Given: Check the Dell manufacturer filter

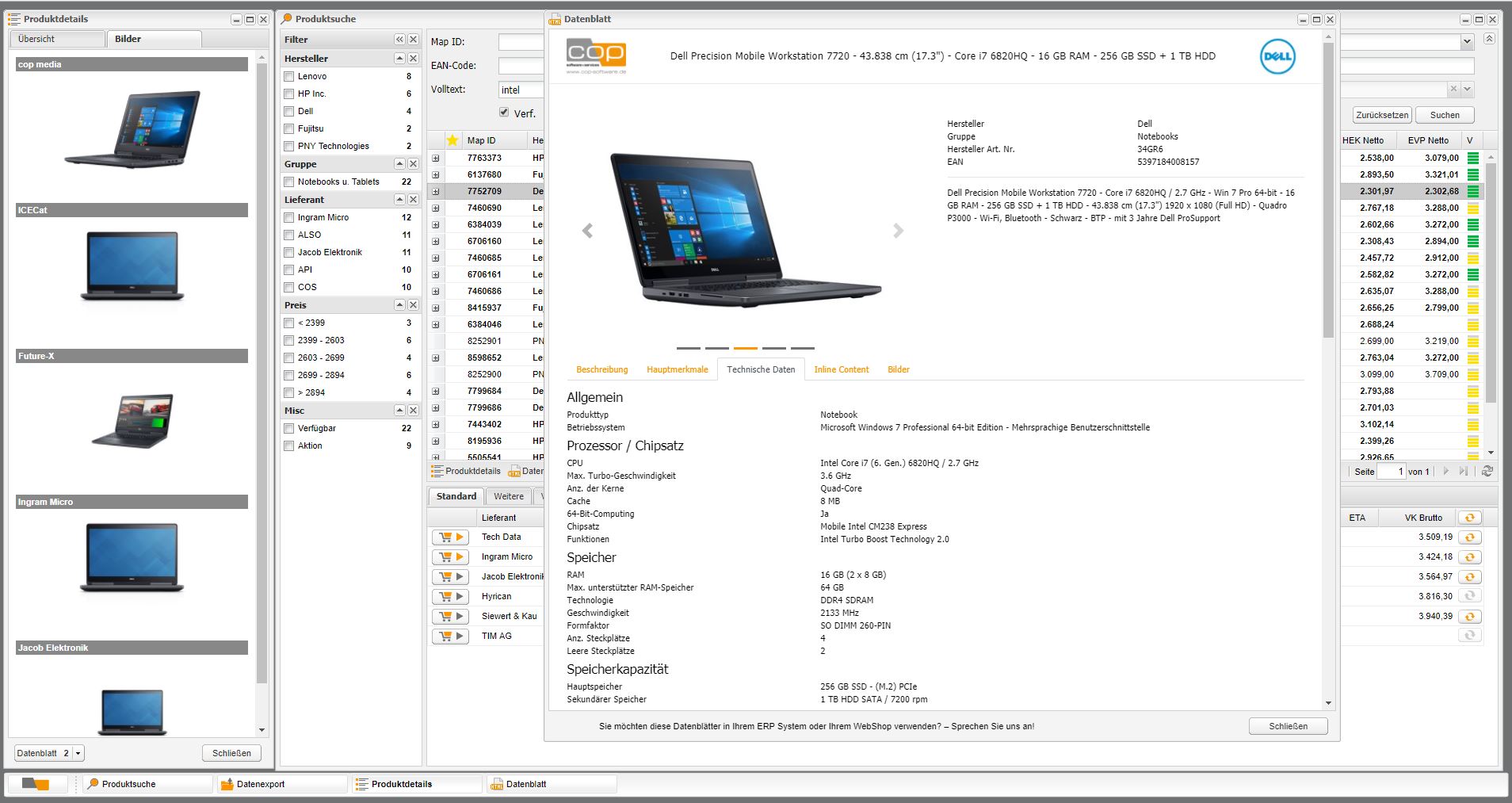Looking at the screenshot, I should tap(289, 112).
